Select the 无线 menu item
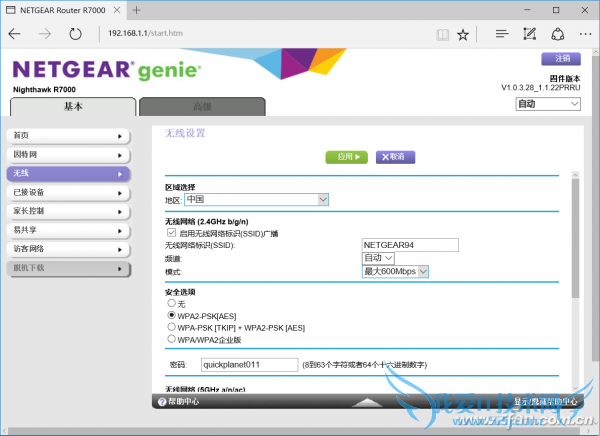 (68, 174)
